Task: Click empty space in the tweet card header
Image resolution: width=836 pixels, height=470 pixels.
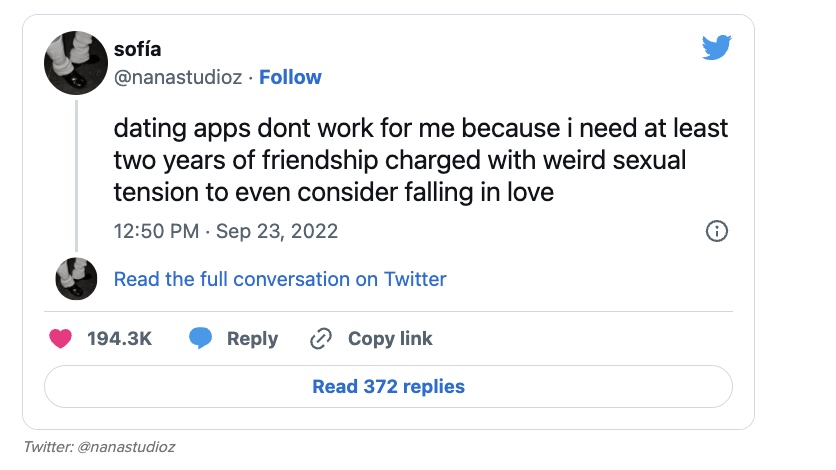Action: click(x=500, y=60)
